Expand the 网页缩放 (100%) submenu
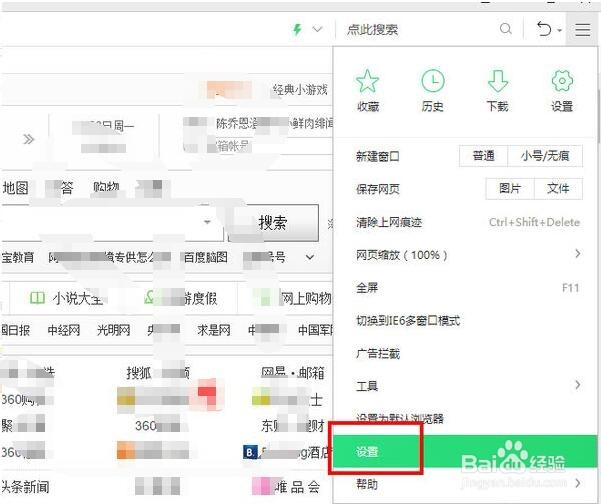 pos(466,254)
